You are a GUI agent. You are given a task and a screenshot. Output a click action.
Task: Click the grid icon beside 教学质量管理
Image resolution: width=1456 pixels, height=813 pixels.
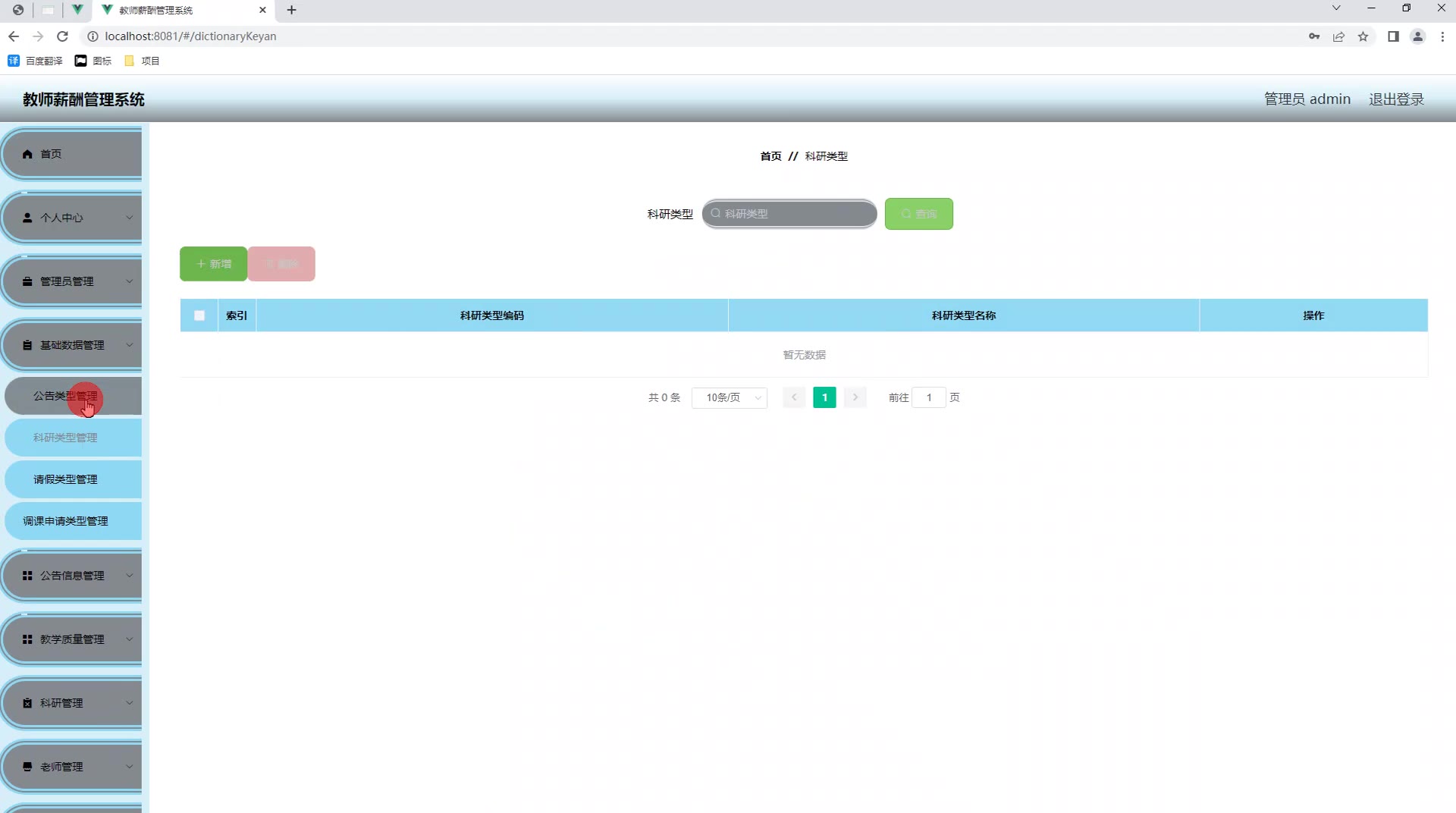tap(27, 639)
